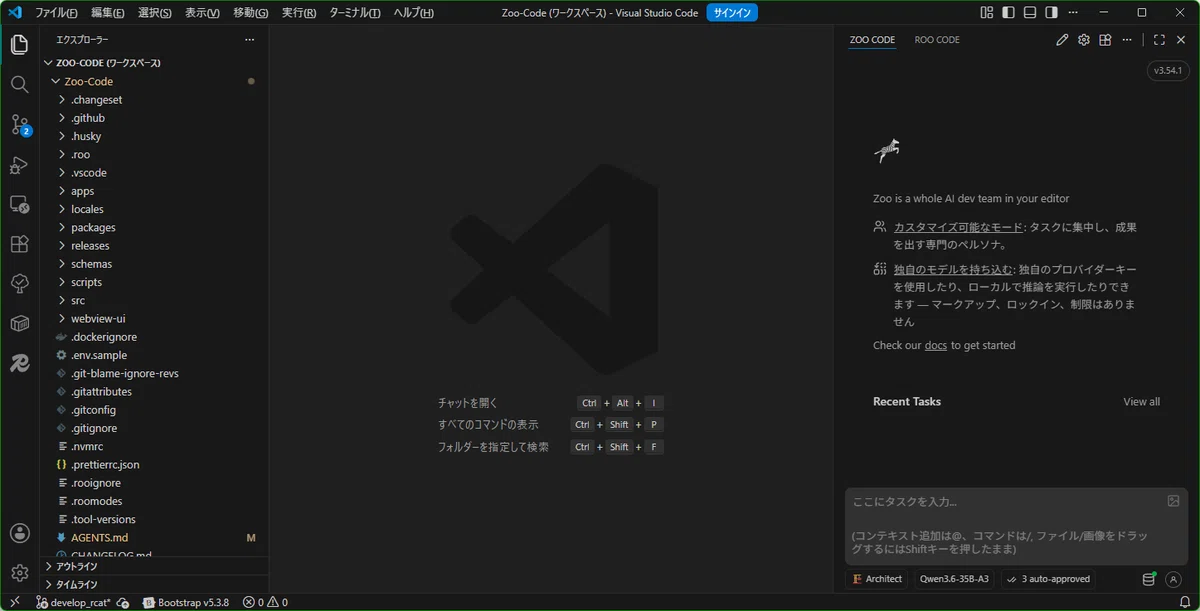Focus the ここにタスクを入力 task input field
Screen dimensions: 1200x611
tap(1016, 525)
